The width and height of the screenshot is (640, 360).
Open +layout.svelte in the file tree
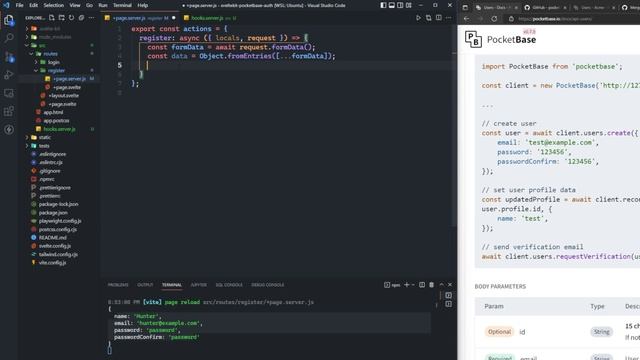[x=63, y=96]
